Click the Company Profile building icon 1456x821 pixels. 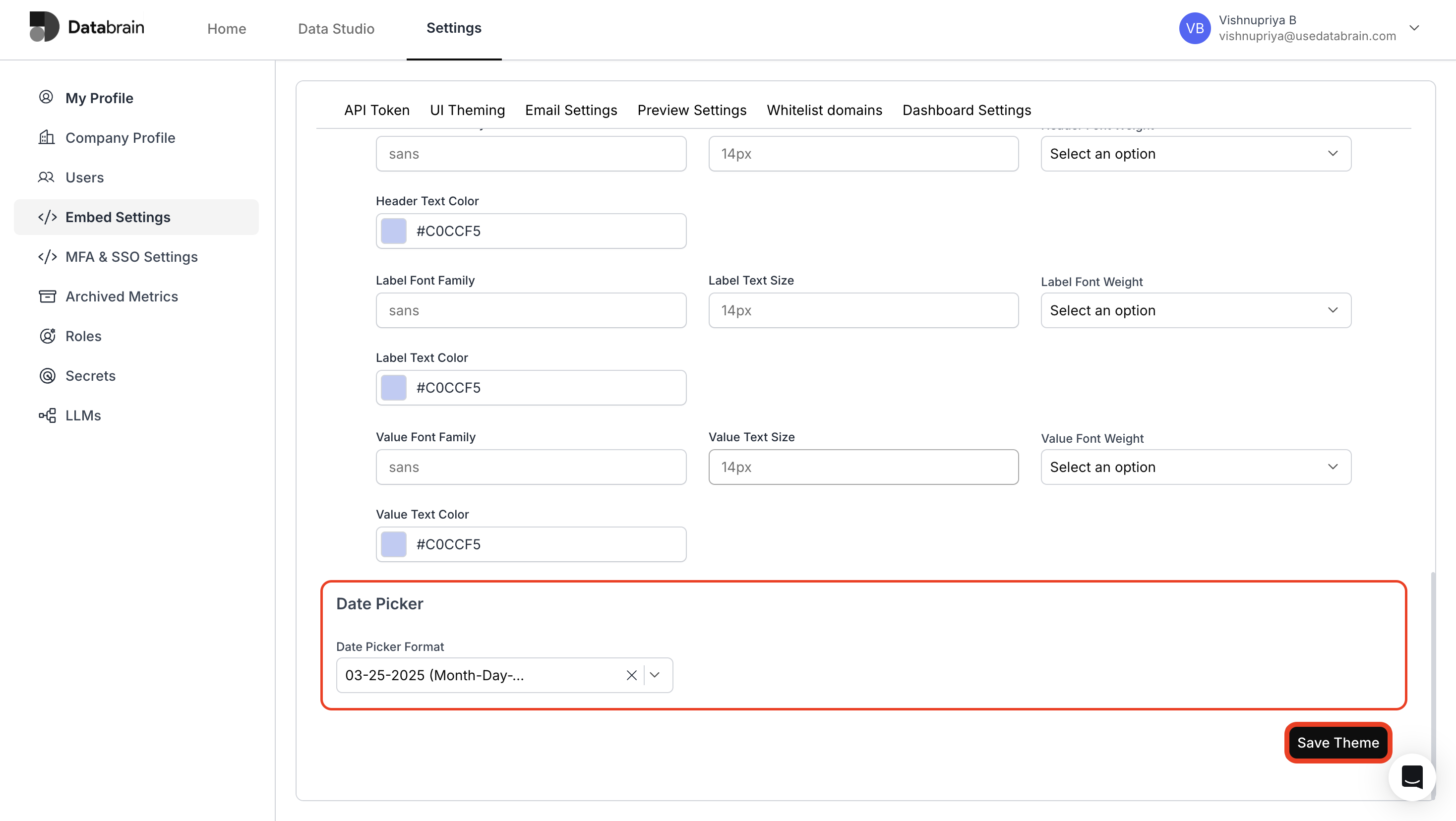(46, 137)
